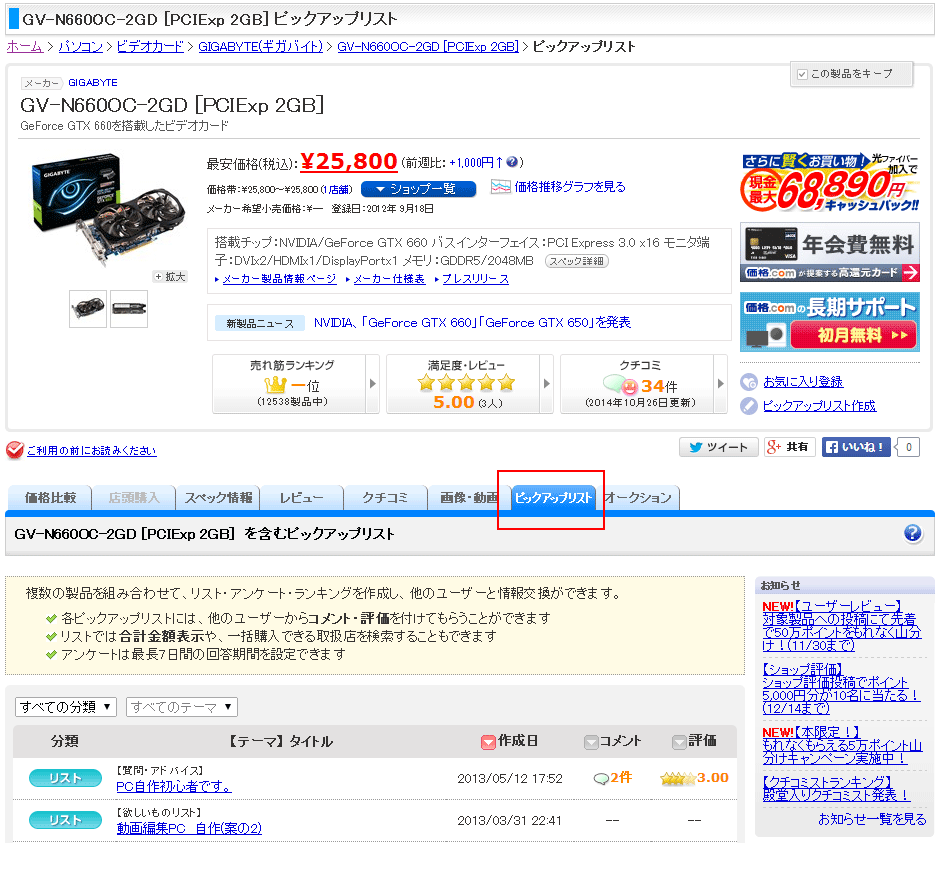Screen dimensions: 938x869
Task: Open the price trend graph icon
Action: [500, 187]
